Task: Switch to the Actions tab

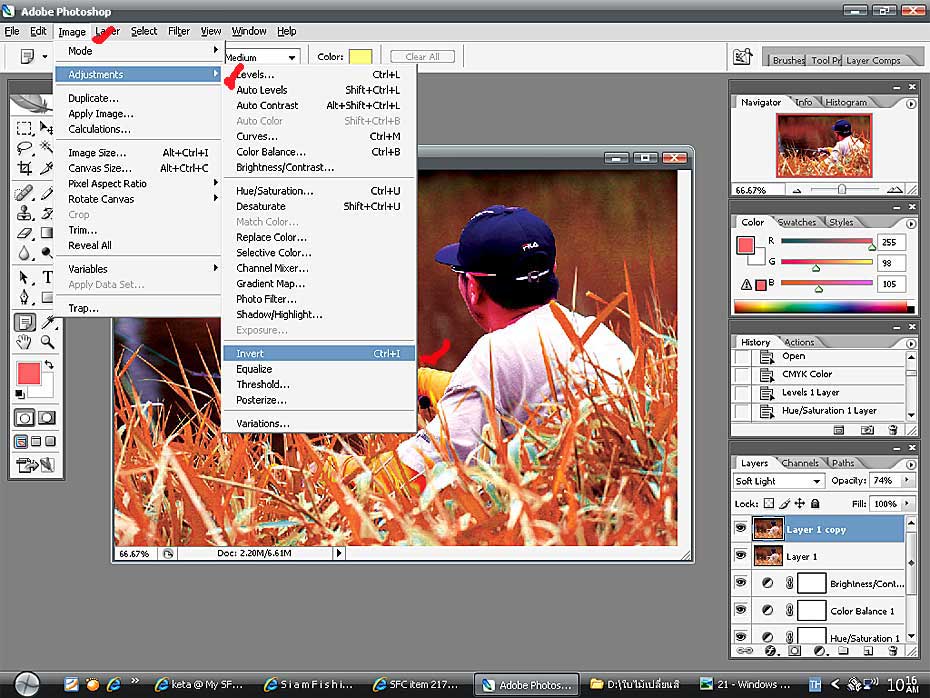Action: point(799,342)
